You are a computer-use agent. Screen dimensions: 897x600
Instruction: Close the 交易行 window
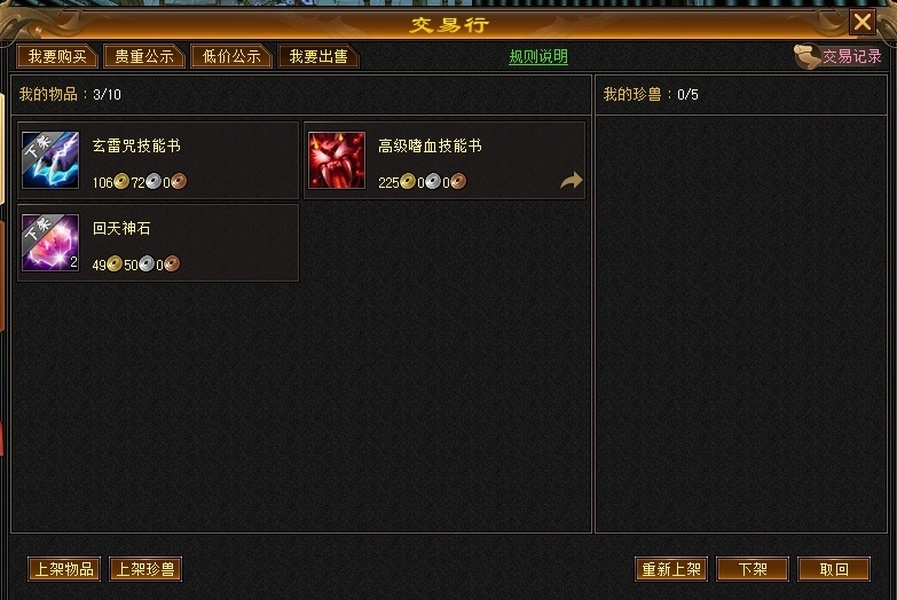click(x=862, y=22)
